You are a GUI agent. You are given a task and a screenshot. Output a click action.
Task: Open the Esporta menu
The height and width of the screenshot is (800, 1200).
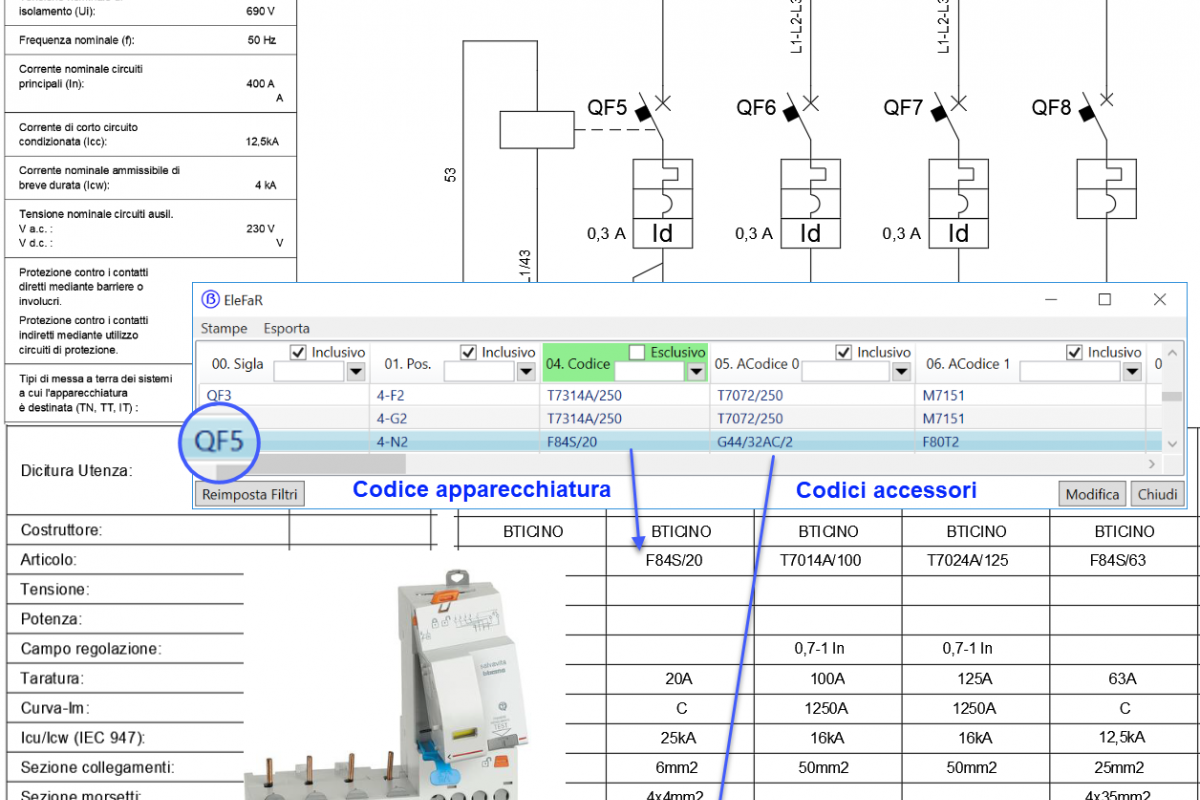[287, 328]
